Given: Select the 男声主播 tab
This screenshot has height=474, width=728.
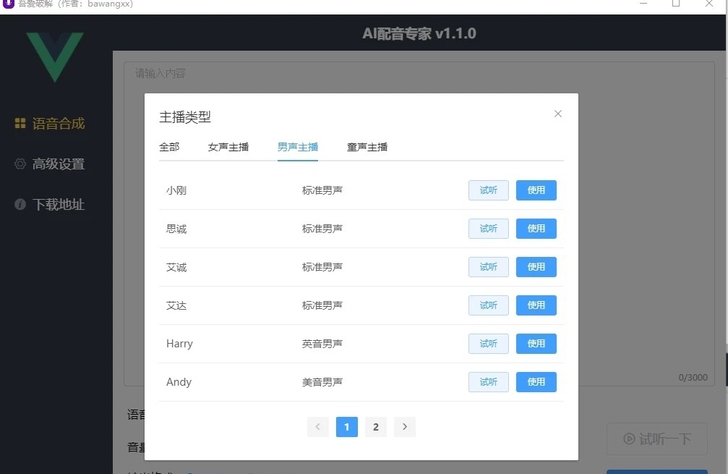Looking at the screenshot, I should [x=298, y=147].
